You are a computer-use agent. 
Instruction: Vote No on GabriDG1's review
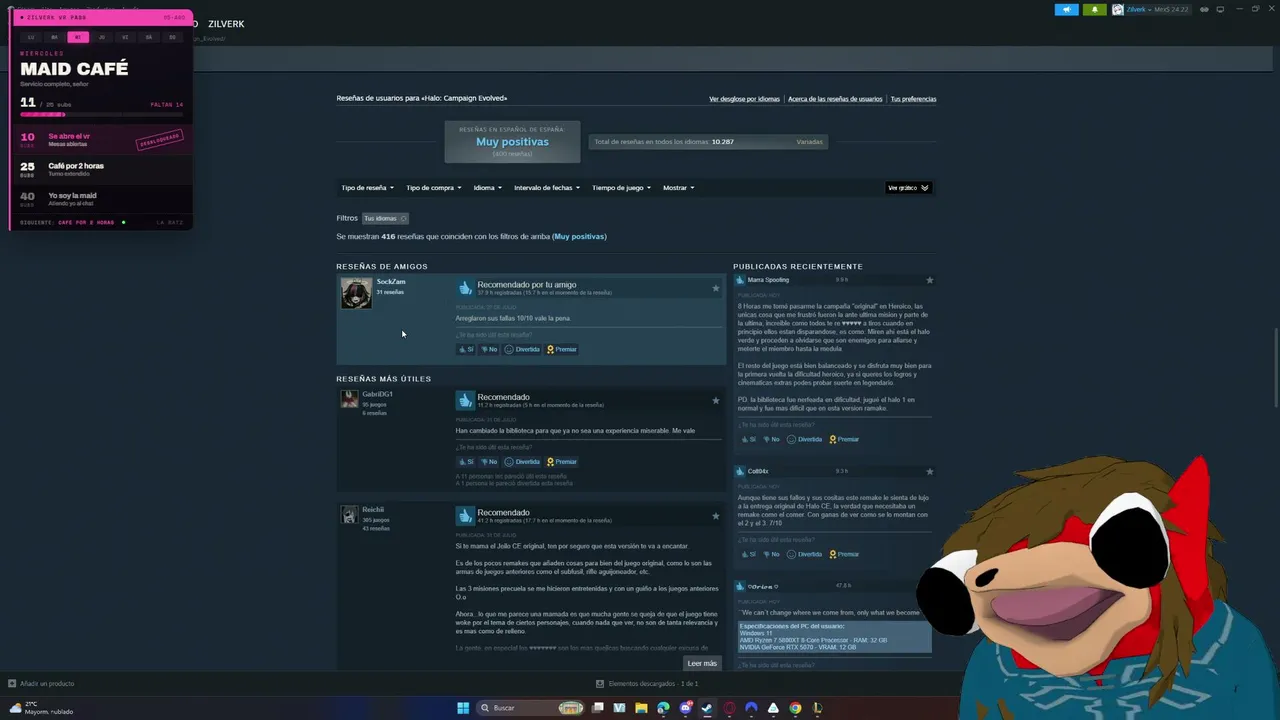489,462
